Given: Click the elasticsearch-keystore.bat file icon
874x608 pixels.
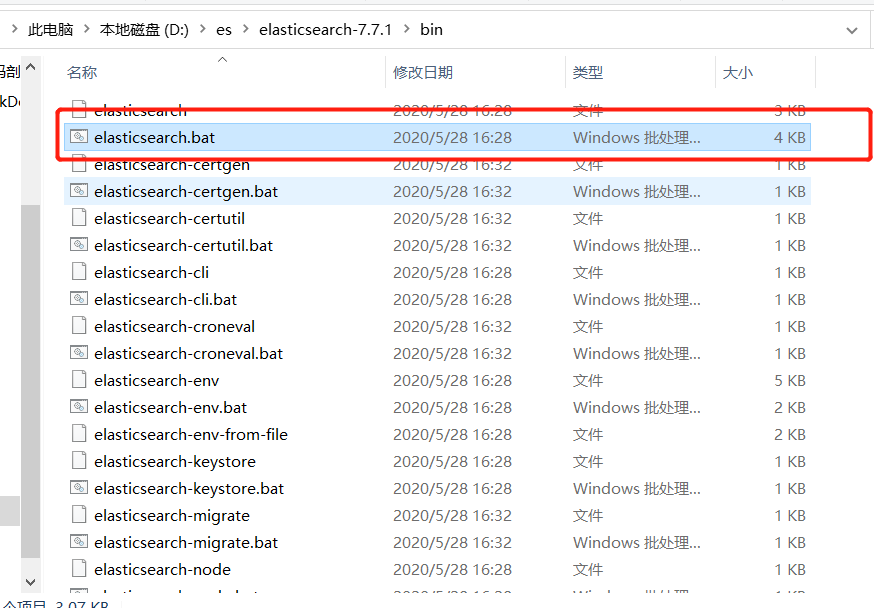Looking at the screenshot, I should 79,488.
